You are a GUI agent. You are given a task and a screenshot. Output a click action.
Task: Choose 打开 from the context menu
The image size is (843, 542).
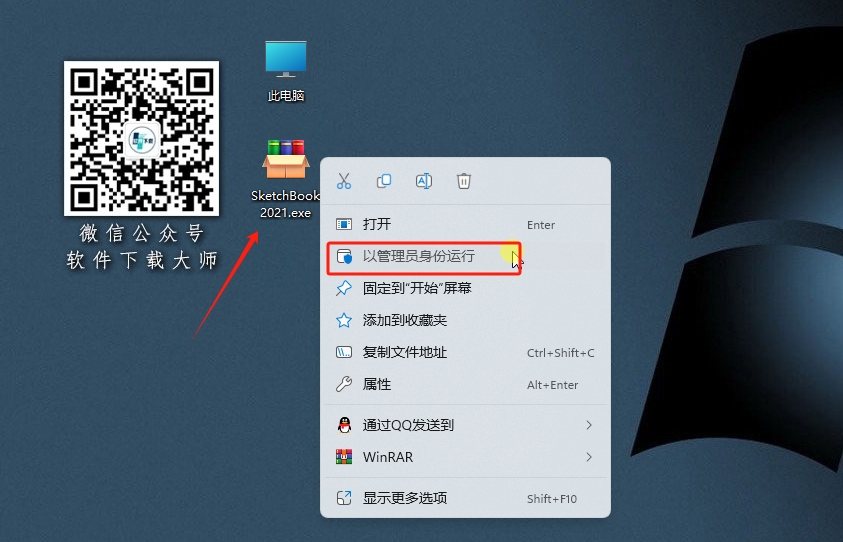pos(465,224)
